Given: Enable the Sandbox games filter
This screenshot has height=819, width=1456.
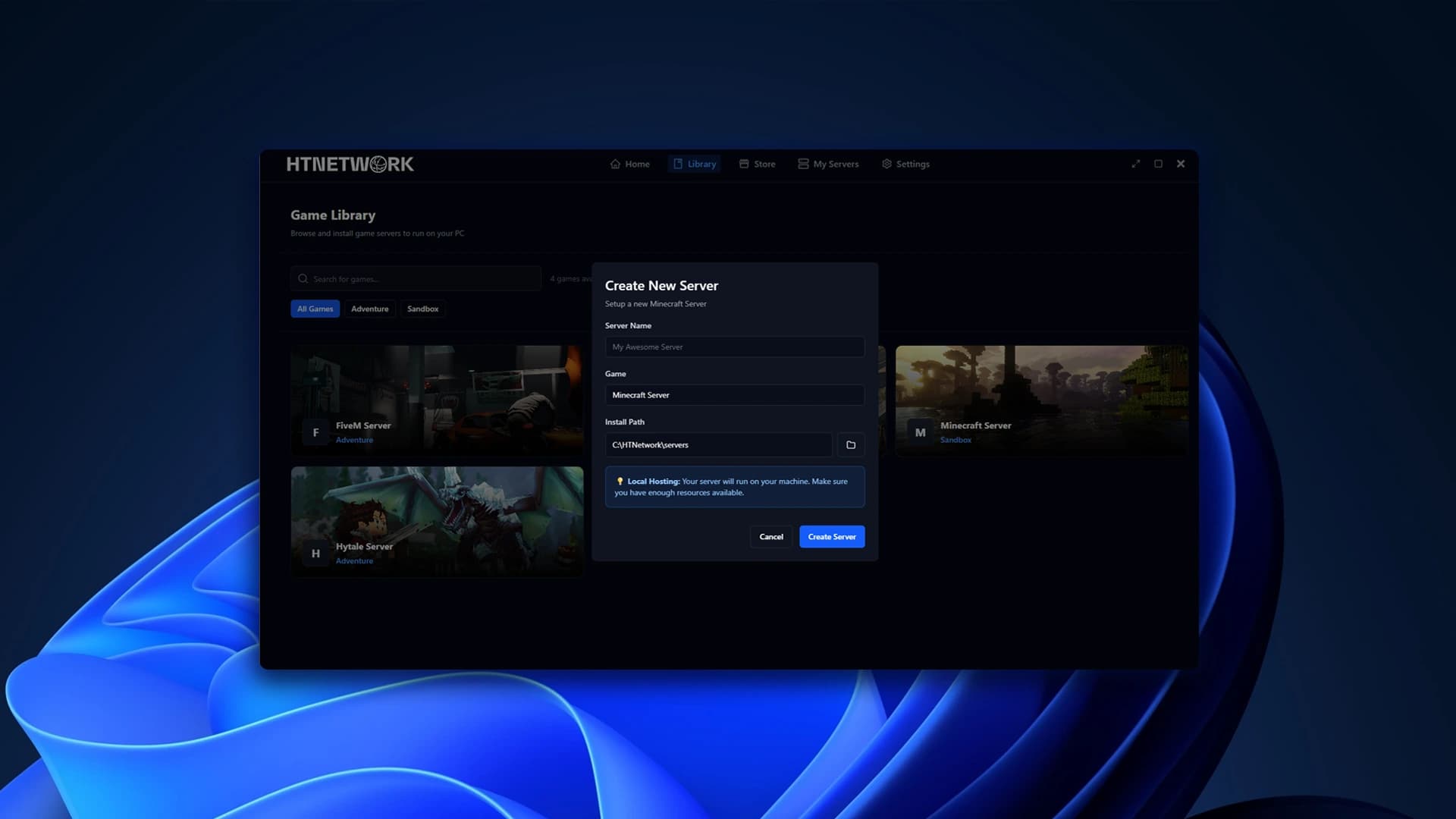Looking at the screenshot, I should [x=422, y=309].
